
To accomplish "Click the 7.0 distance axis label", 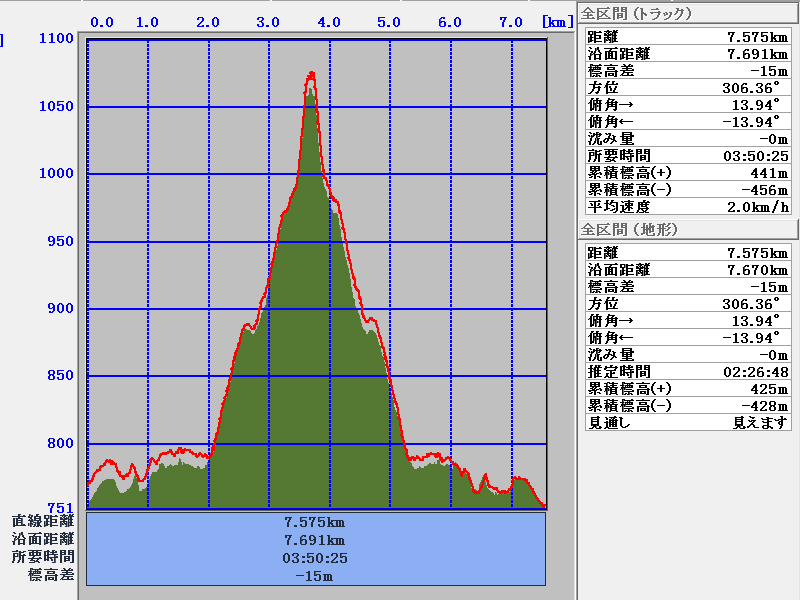I will click(x=510, y=22).
